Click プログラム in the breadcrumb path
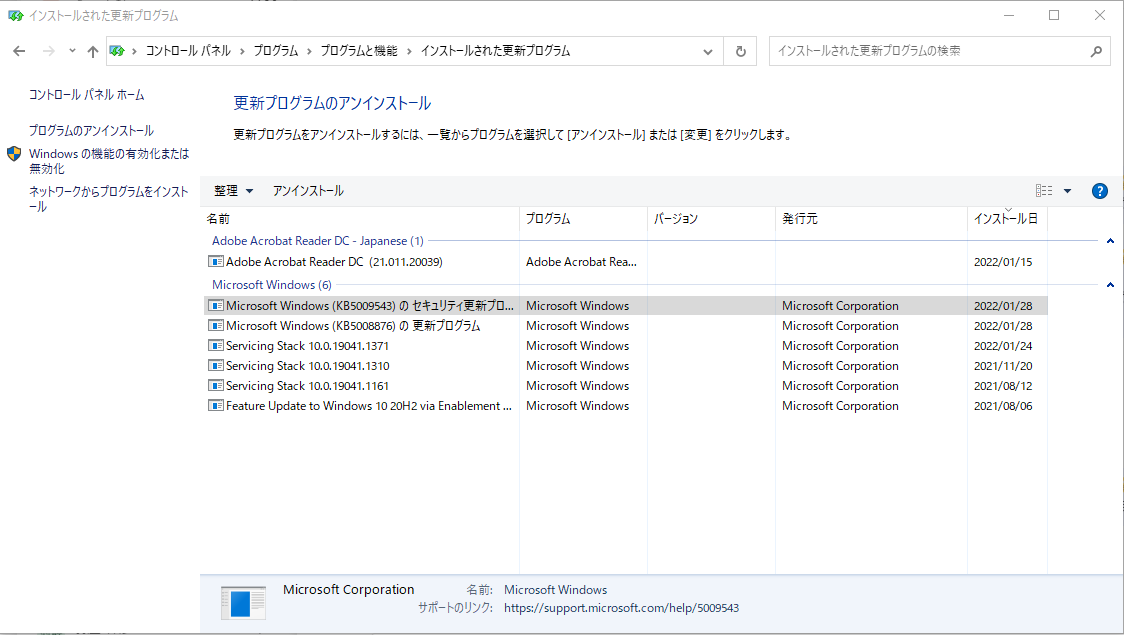Image resolution: width=1124 pixels, height=635 pixels. point(276,51)
